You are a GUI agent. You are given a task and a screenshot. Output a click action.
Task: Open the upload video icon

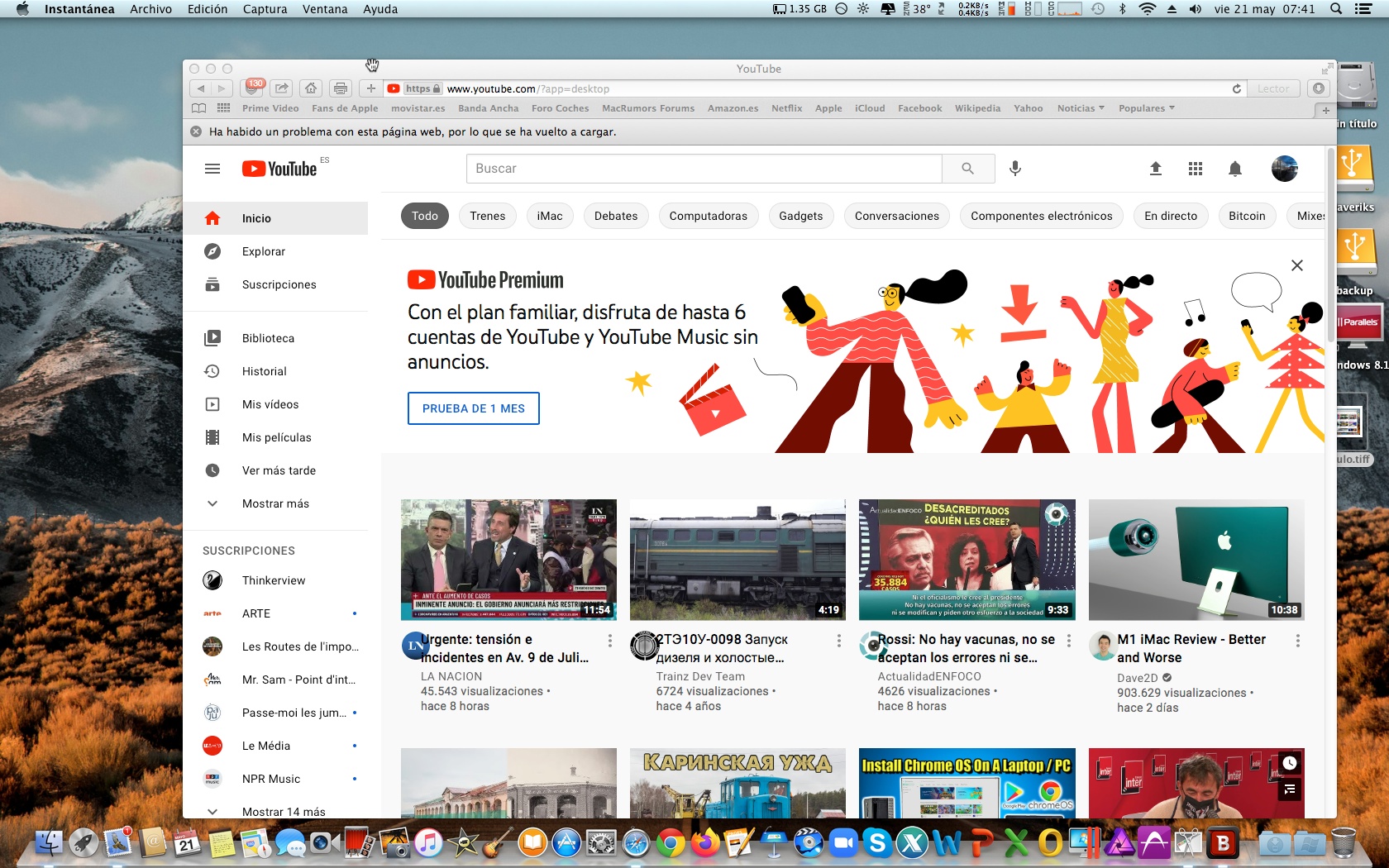click(x=1156, y=169)
